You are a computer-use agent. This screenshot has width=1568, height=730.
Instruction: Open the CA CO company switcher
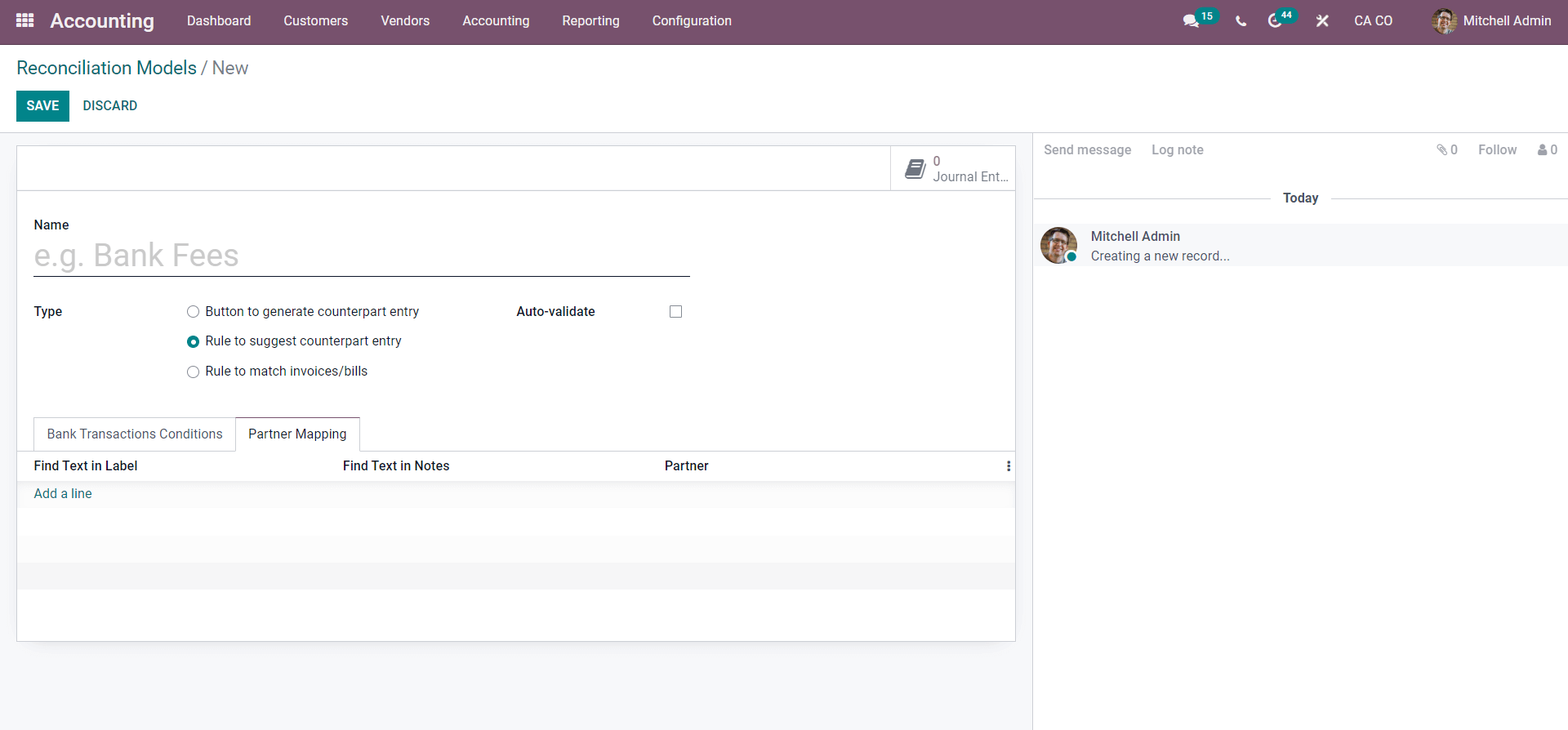tap(1373, 21)
